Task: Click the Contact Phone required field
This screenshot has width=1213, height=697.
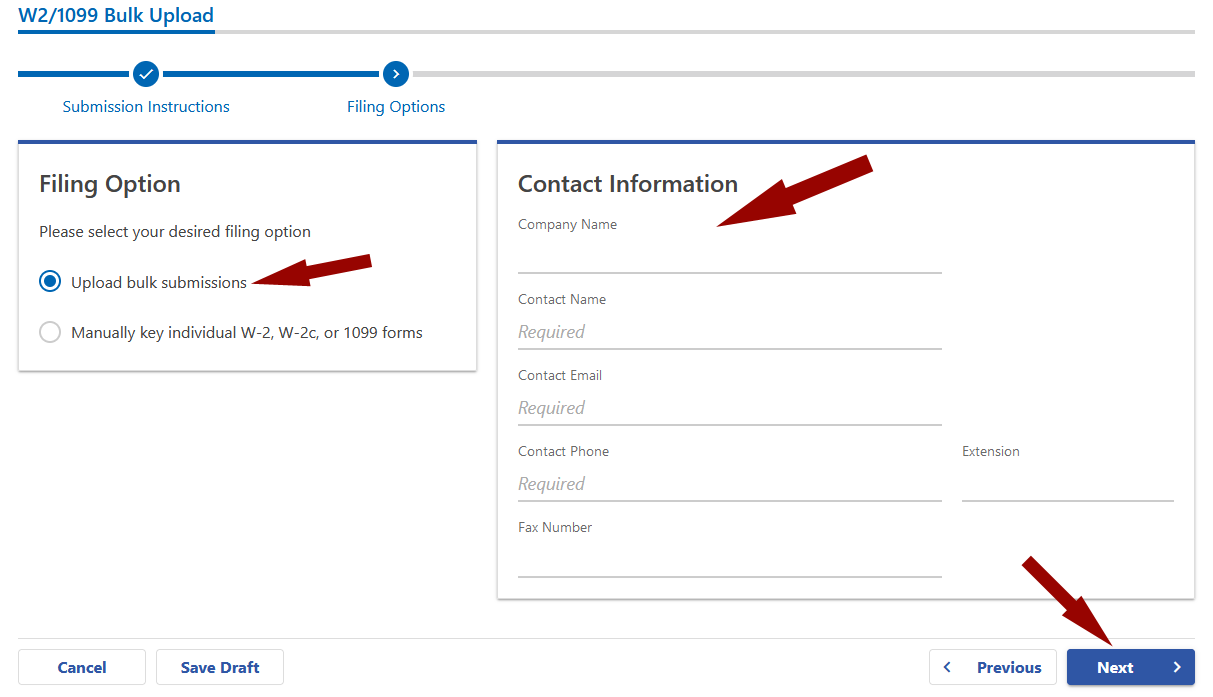Action: coord(729,484)
